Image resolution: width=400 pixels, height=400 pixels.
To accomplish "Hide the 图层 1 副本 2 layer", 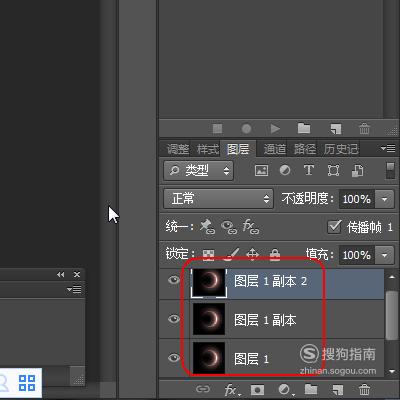I will pos(174,280).
